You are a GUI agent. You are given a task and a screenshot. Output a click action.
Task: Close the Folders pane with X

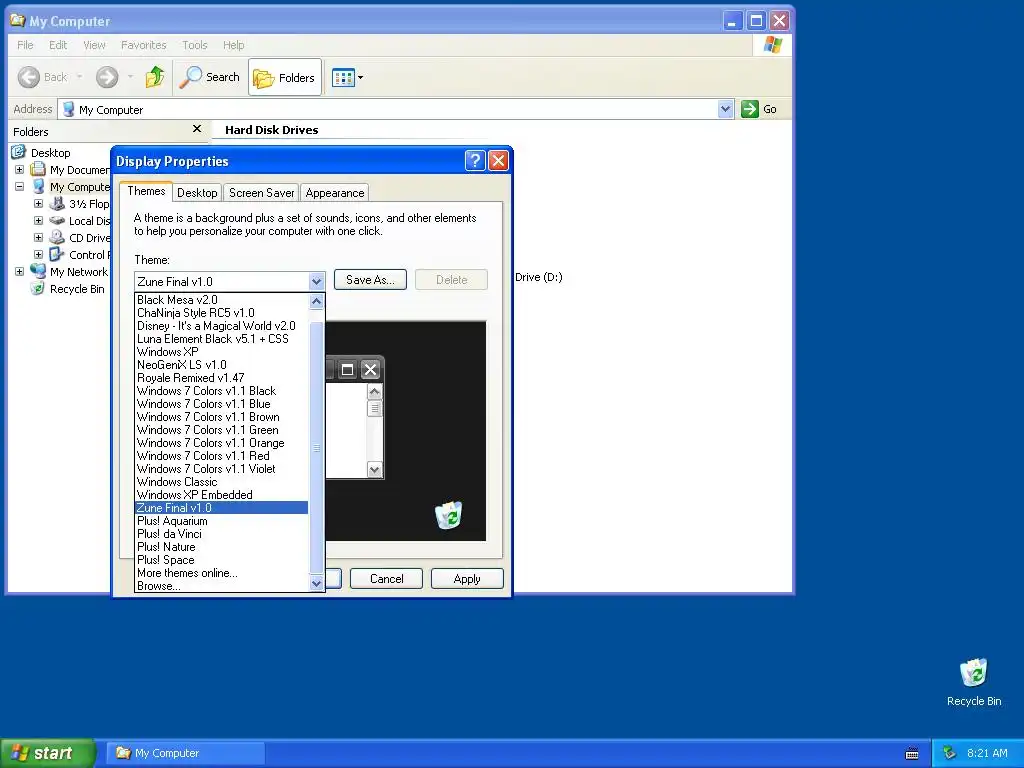(x=197, y=129)
